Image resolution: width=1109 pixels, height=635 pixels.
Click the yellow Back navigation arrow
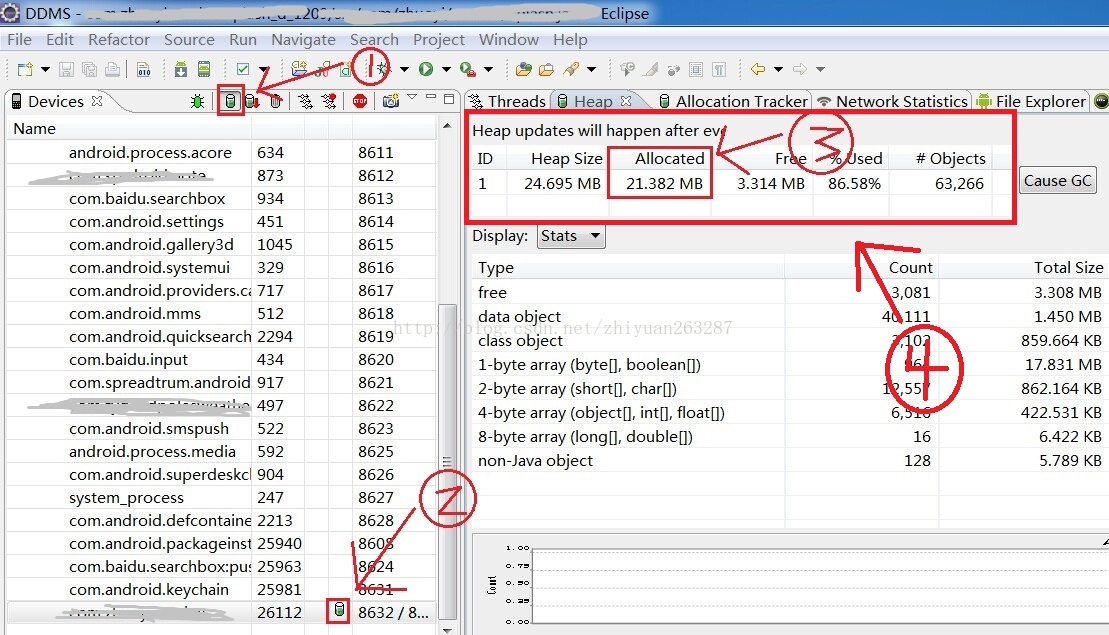757,69
